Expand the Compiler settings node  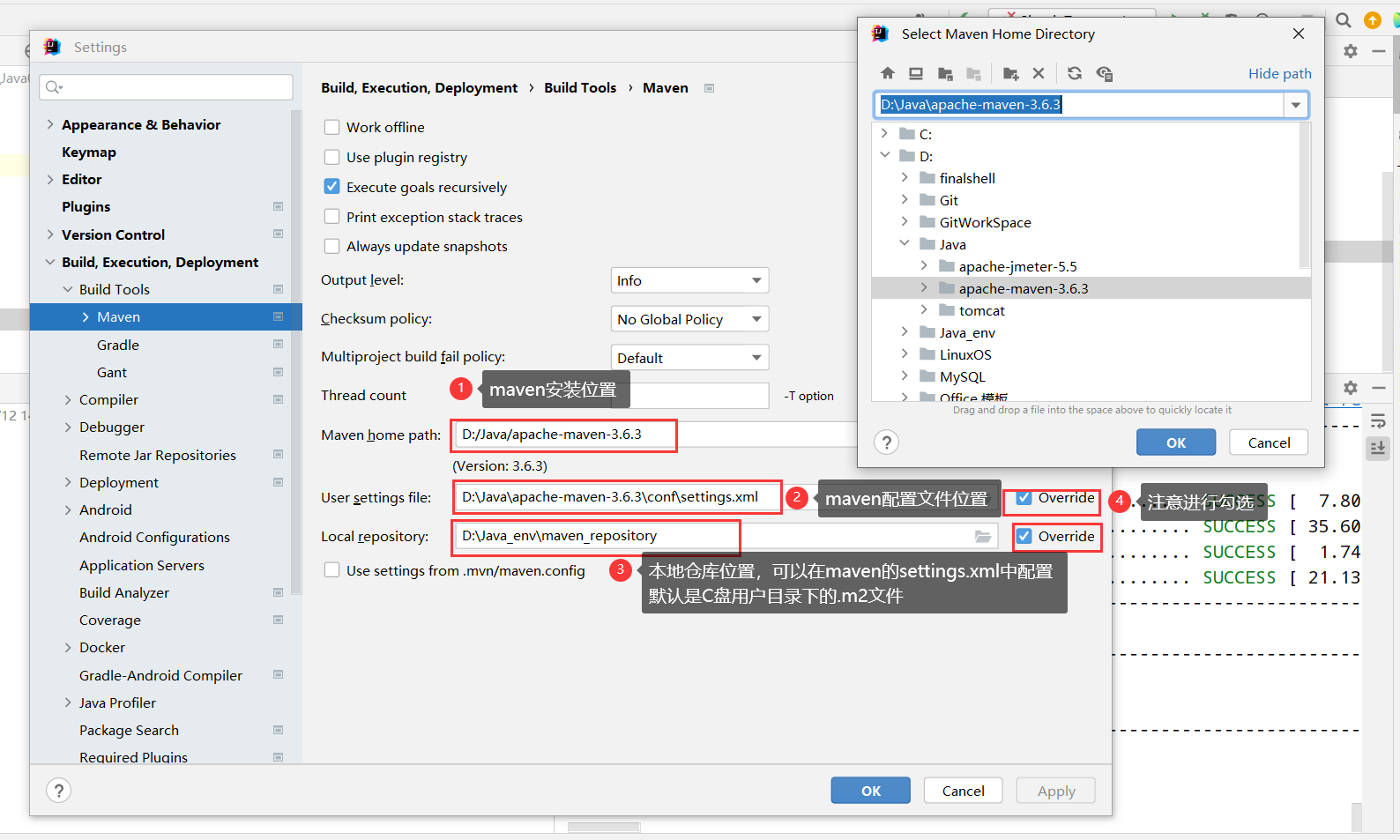[x=68, y=399]
